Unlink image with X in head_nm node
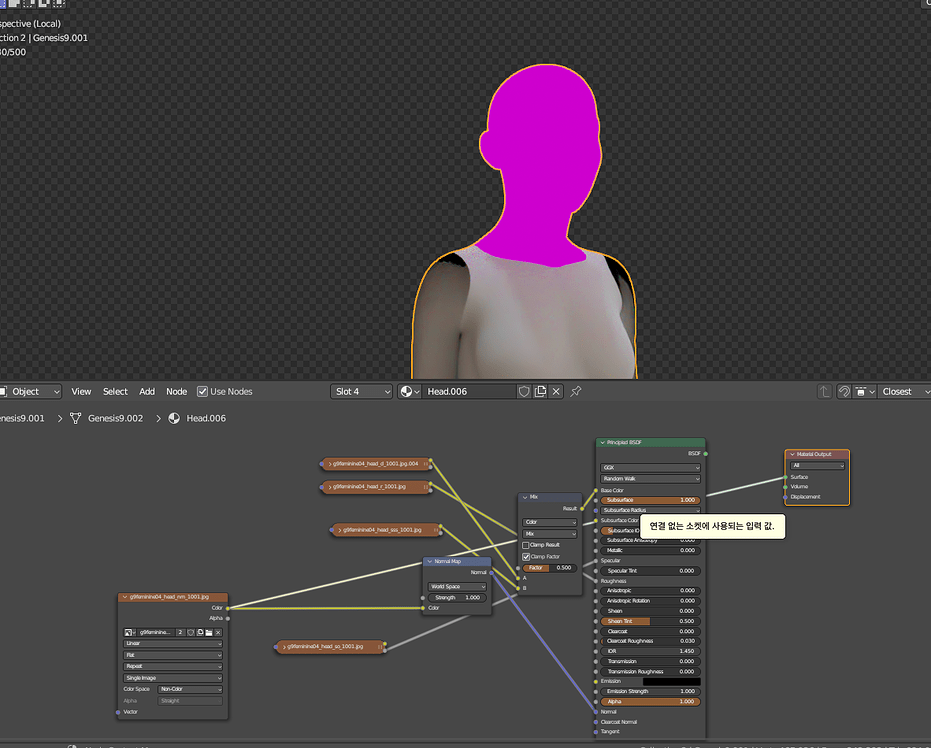The height and width of the screenshot is (748, 931). tap(218, 633)
